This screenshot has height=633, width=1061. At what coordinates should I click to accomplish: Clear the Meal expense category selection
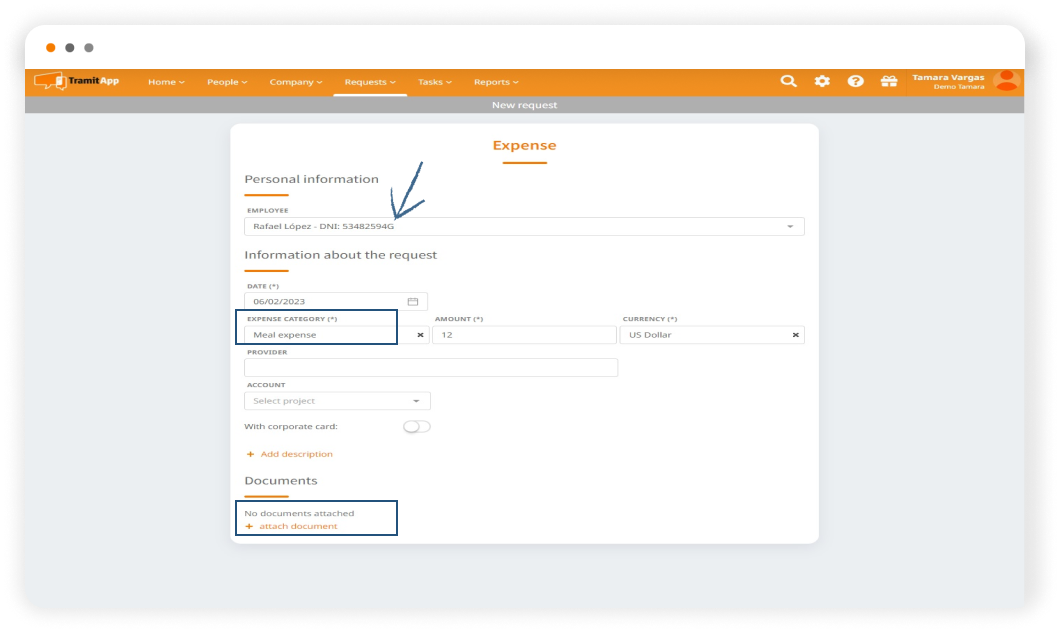pyautogui.click(x=420, y=335)
